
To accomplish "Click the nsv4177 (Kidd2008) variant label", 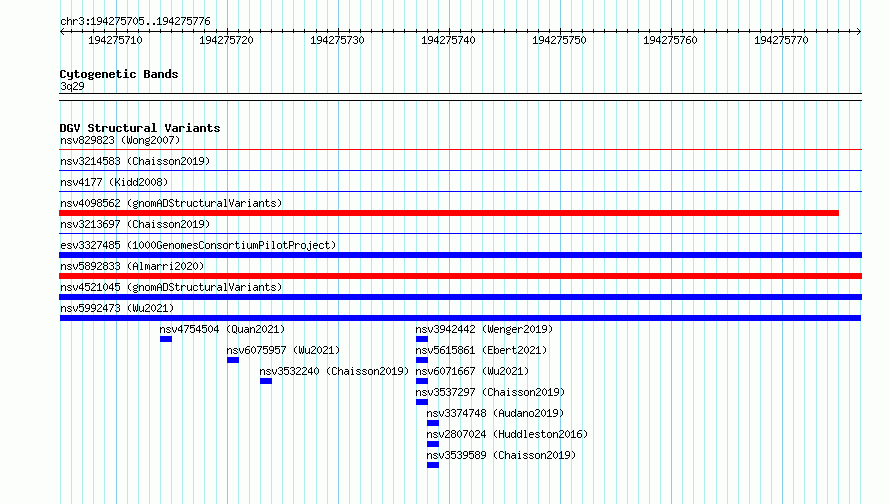I will [x=114, y=182].
